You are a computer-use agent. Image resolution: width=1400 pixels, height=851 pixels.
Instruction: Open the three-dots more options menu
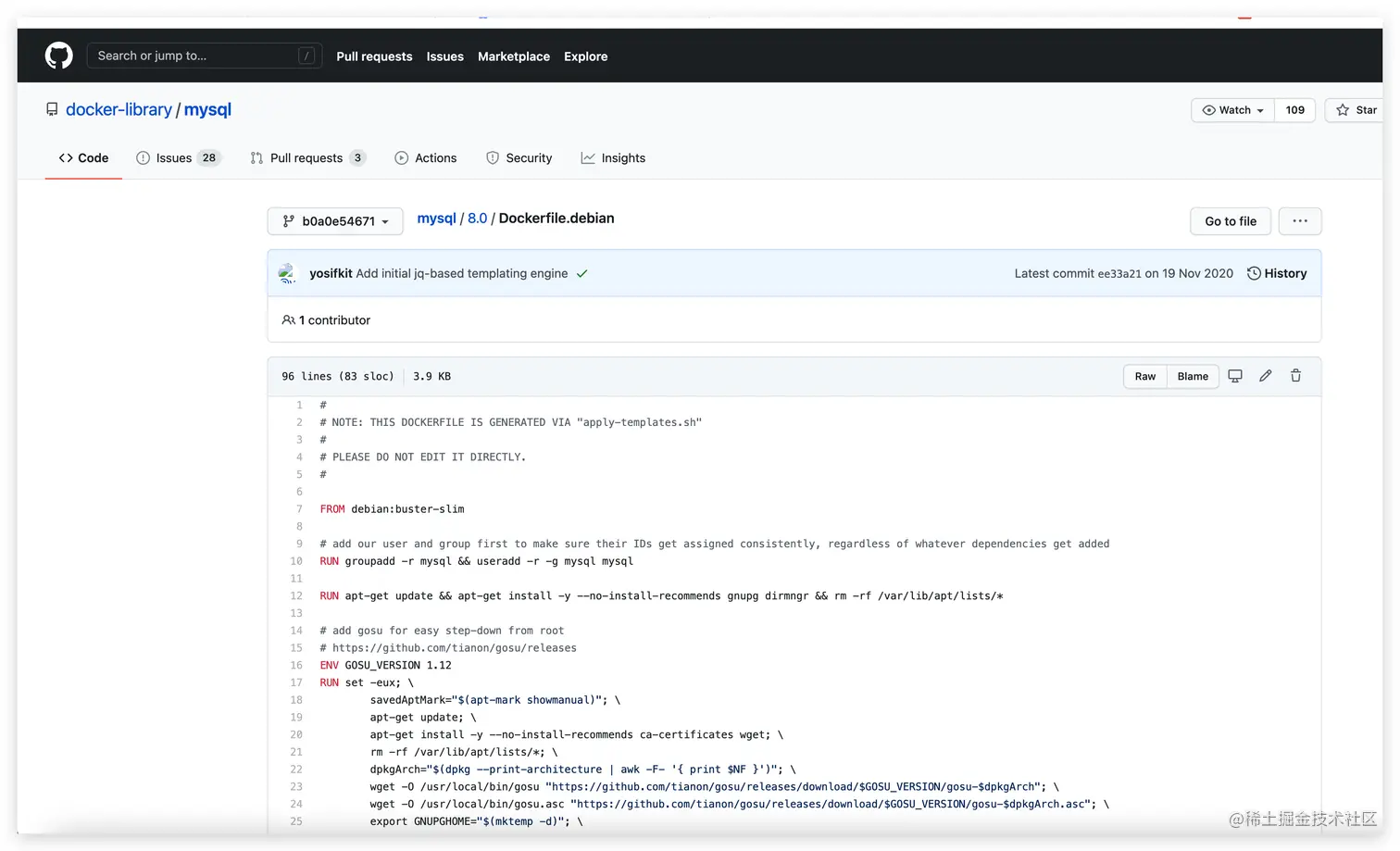1300,221
